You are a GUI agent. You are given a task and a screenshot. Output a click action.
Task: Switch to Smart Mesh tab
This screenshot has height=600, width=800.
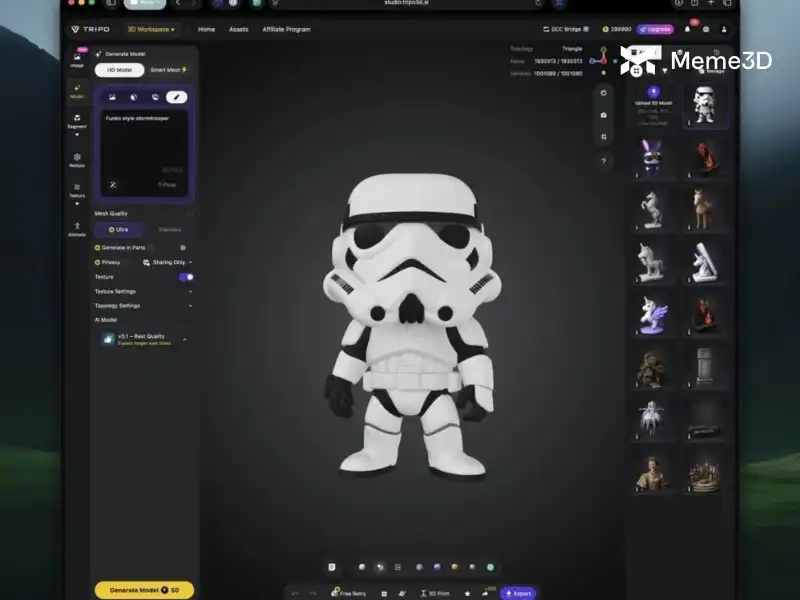point(168,70)
